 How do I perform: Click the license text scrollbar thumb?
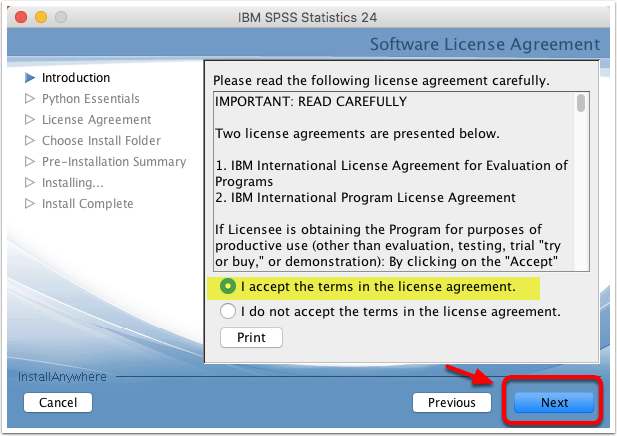click(x=581, y=103)
